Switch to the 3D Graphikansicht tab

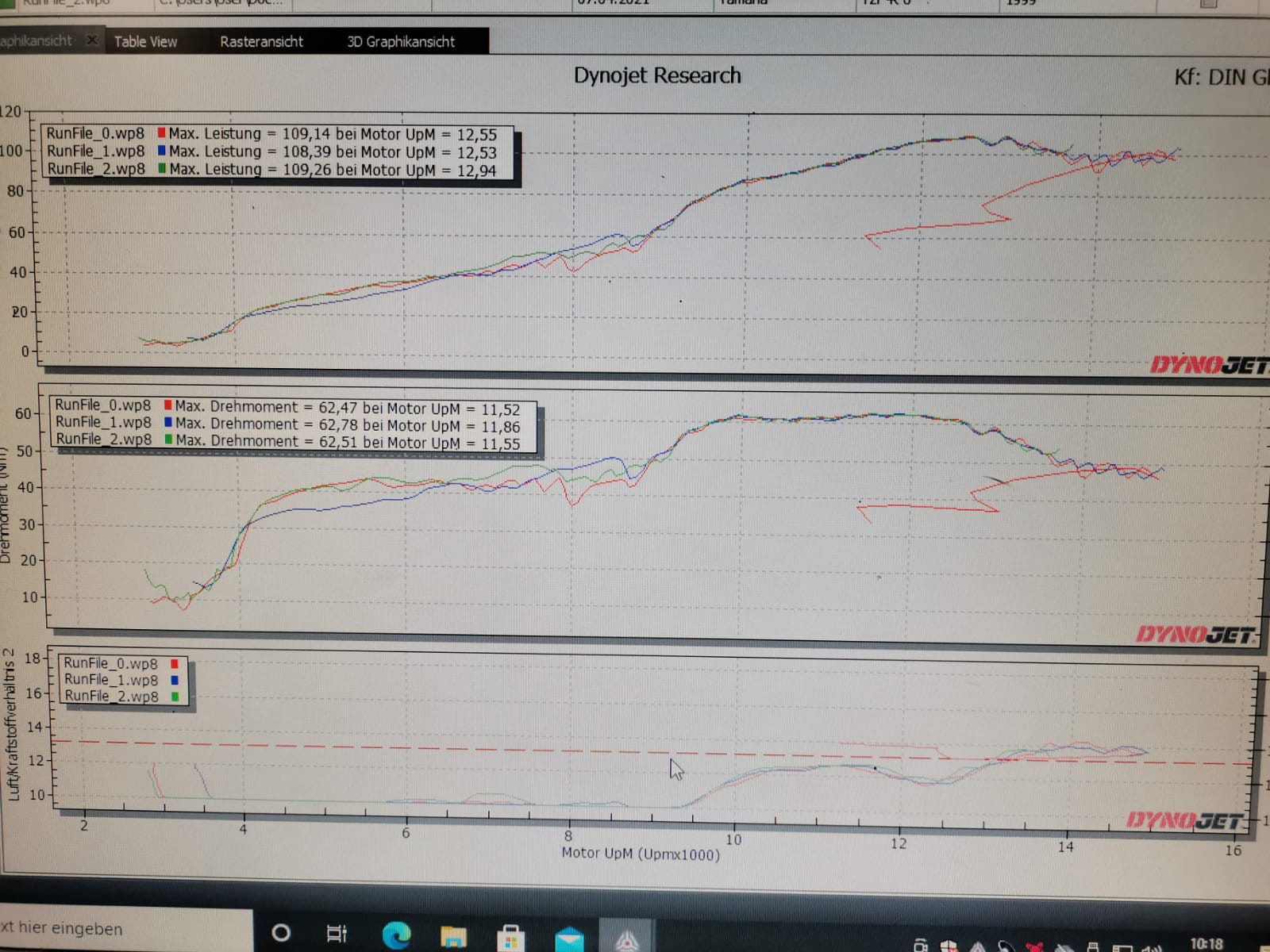pos(401,42)
